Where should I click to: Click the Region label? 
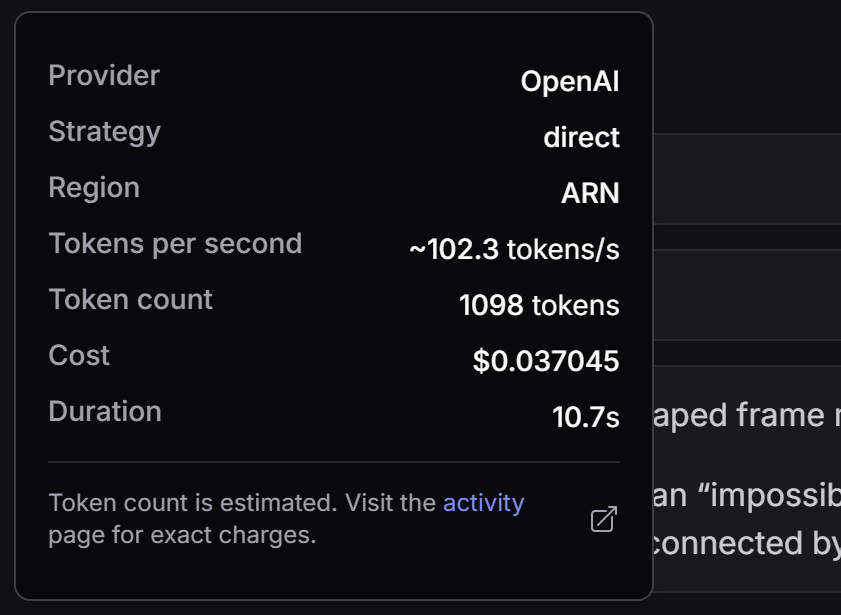94,188
